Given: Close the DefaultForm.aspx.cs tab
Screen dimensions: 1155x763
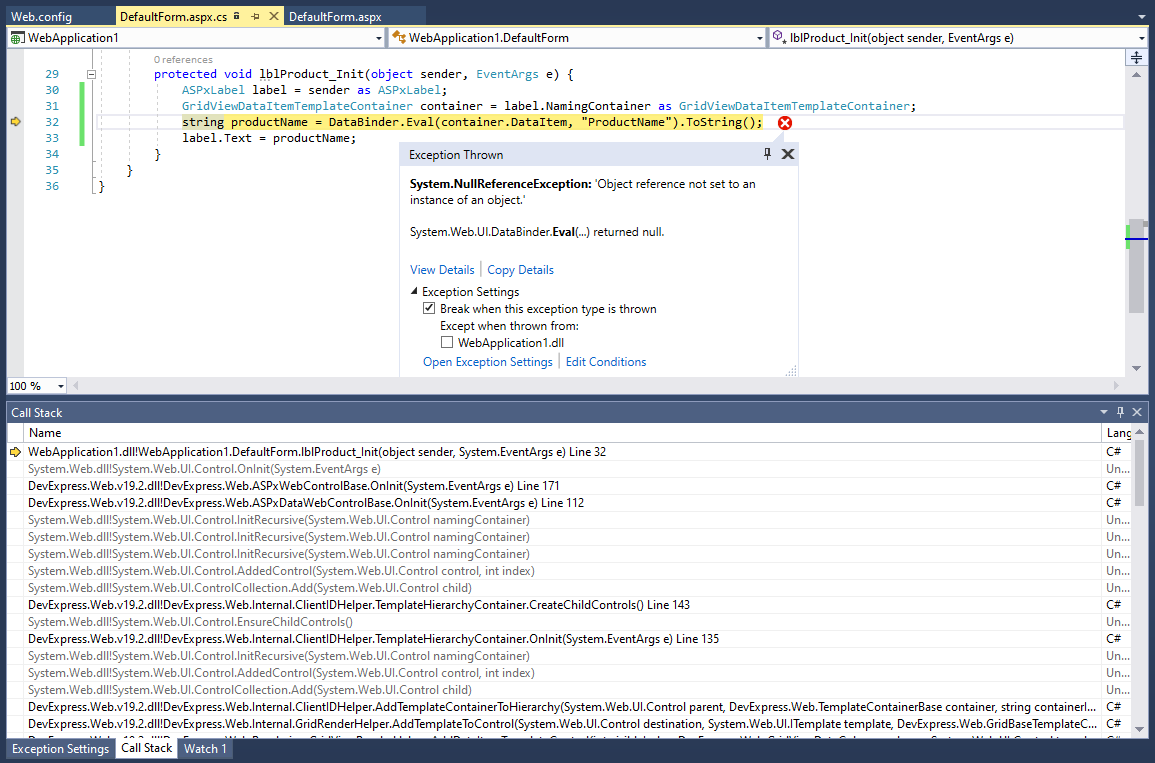Looking at the screenshot, I should click(273, 17).
